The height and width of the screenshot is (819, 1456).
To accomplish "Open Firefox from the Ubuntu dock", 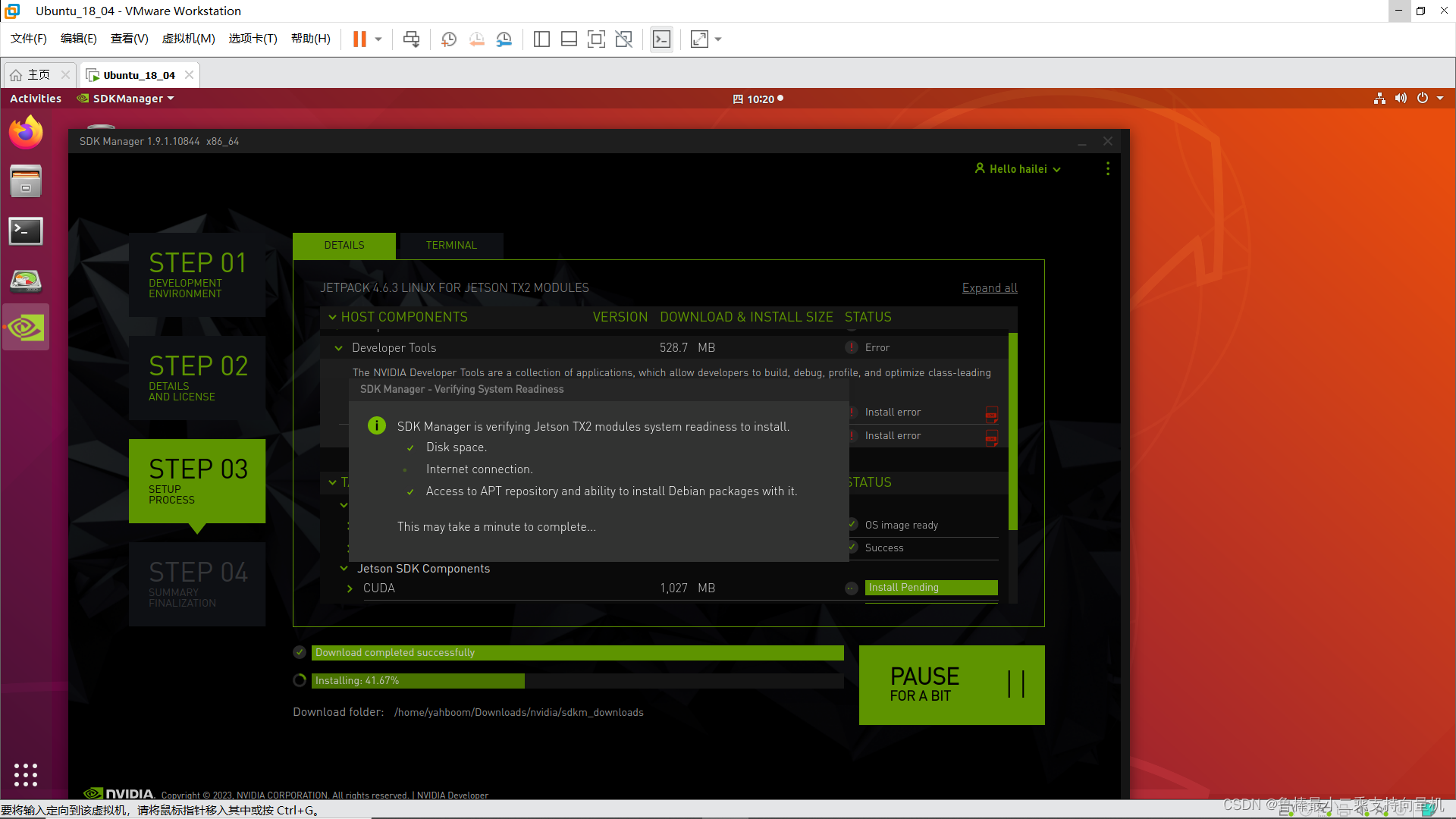I will pos(26,133).
